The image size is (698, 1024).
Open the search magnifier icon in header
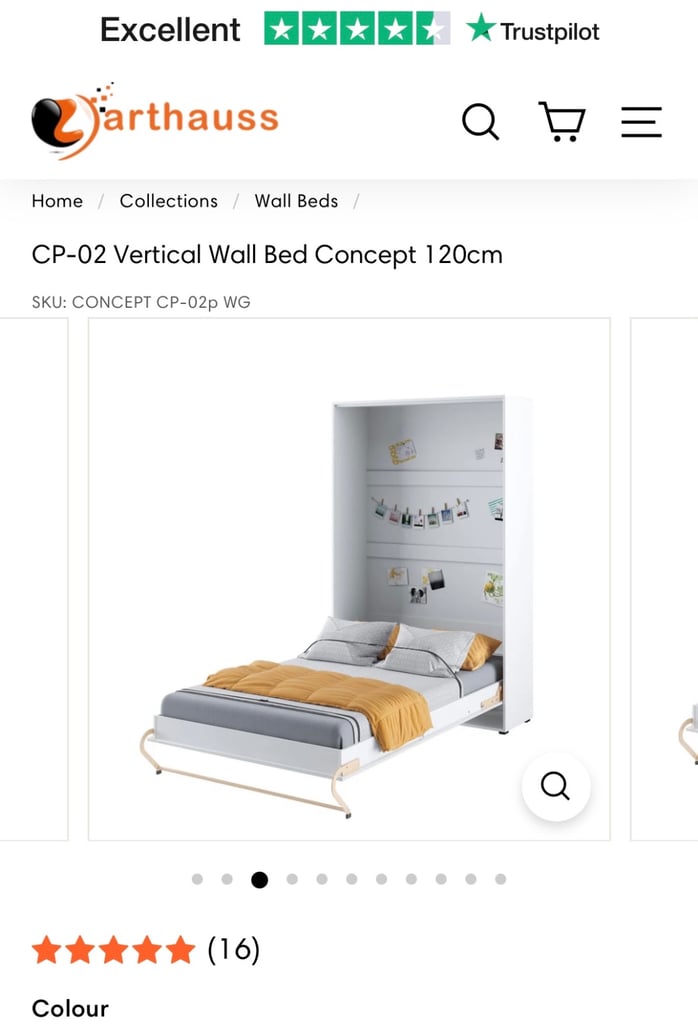481,121
